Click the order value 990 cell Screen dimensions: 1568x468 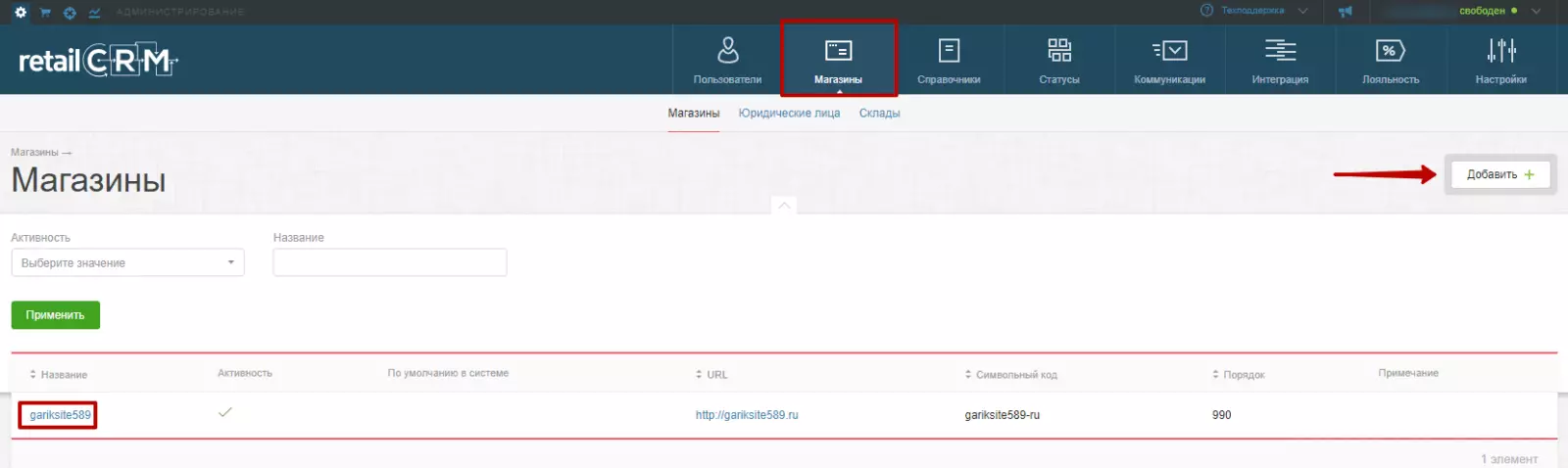pyautogui.click(x=1222, y=415)
